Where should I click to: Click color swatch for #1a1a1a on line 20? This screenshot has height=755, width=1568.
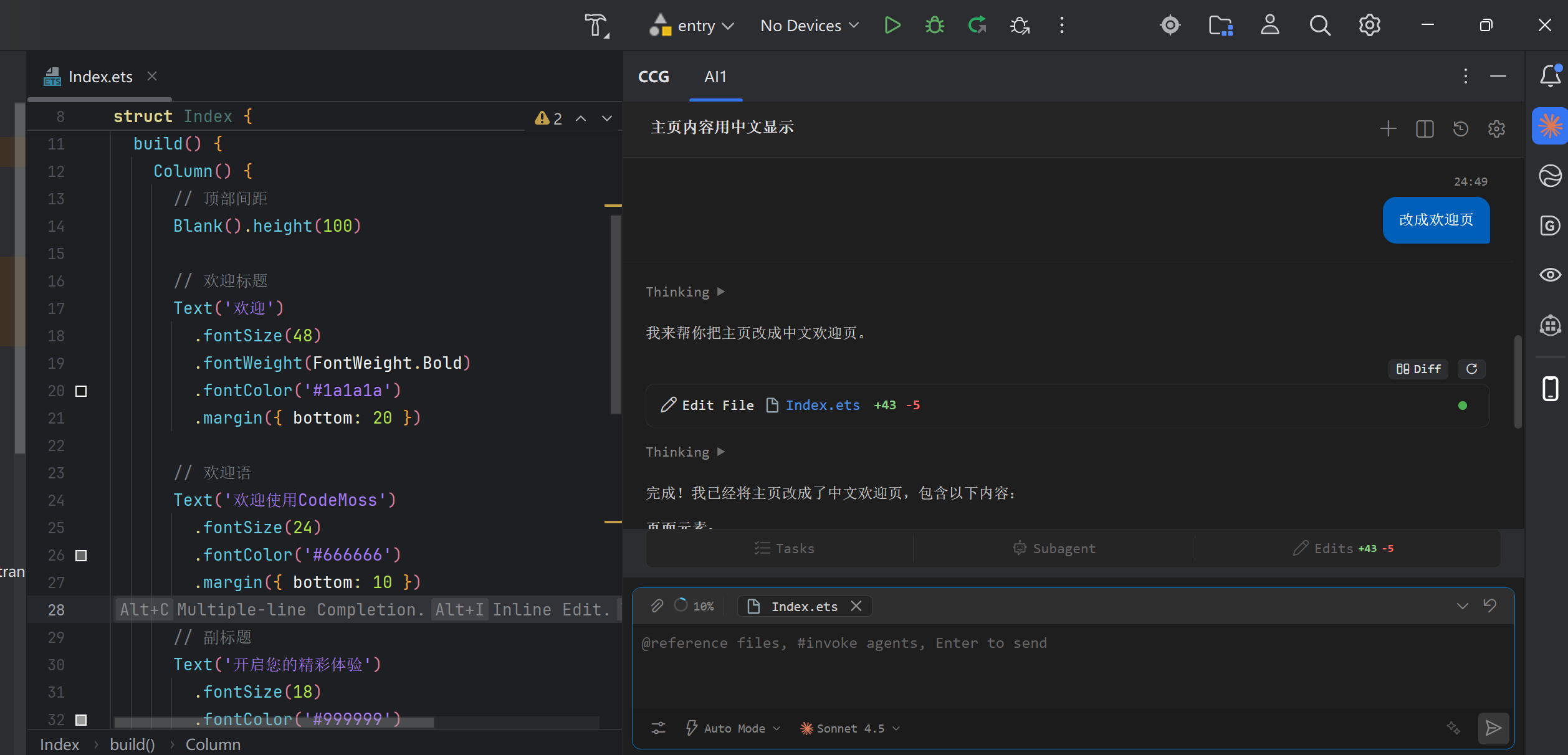pos(81,391)
